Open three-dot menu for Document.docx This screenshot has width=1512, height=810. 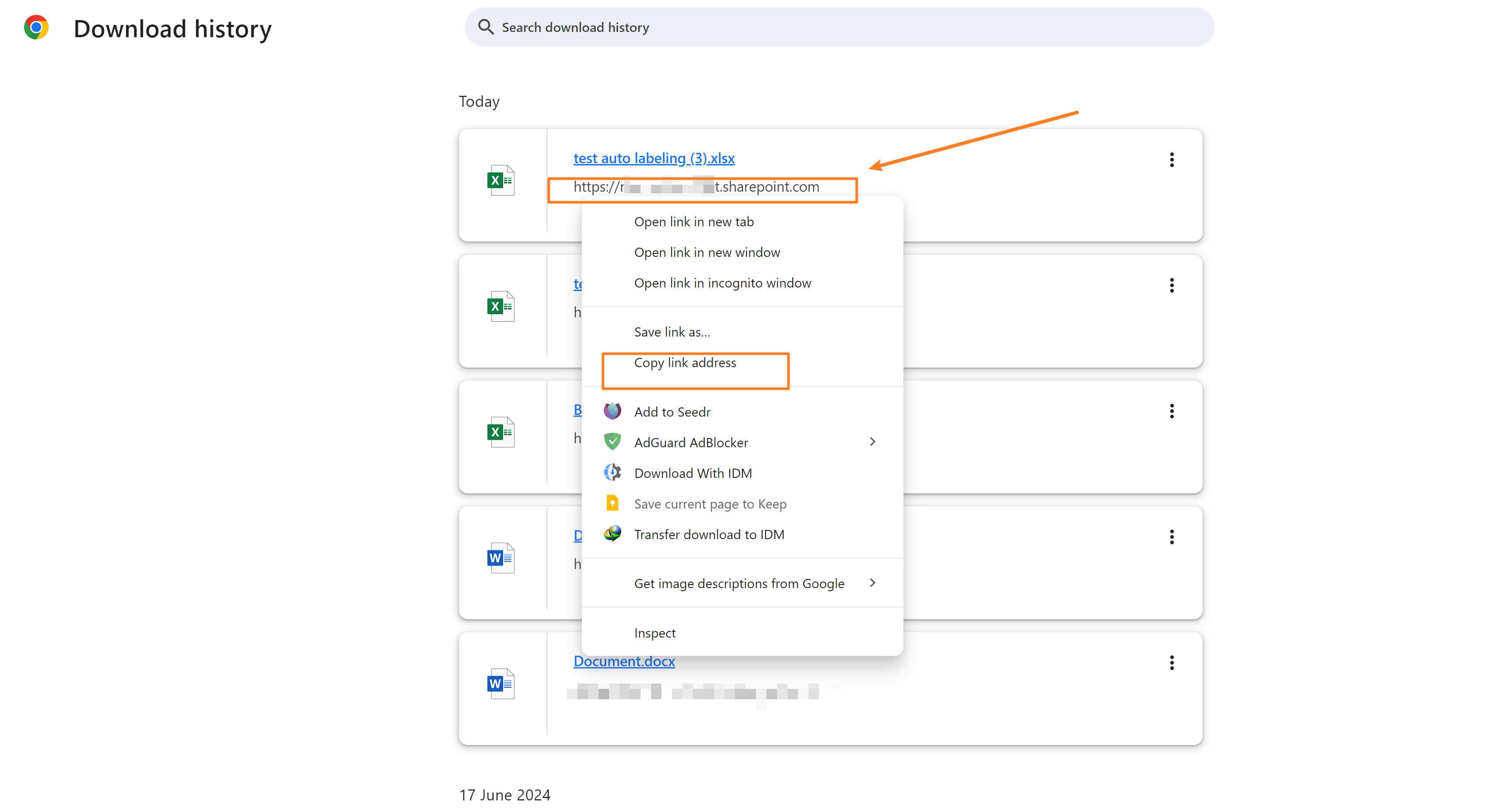1172,663
